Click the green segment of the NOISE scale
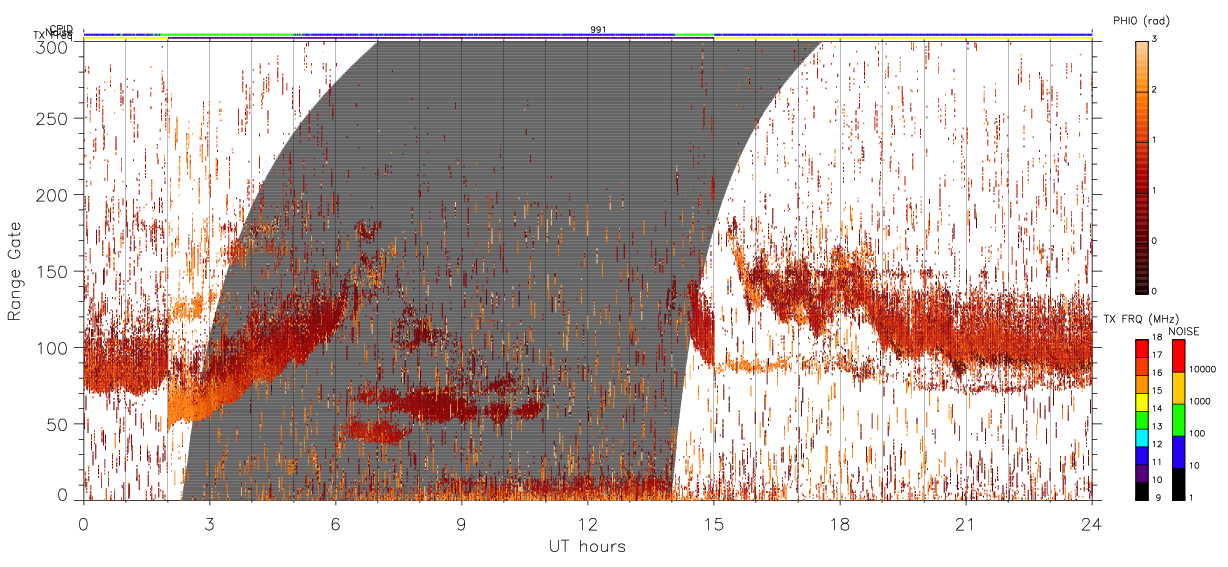This screenshot has height=567, width=1228. click(x=1179, y=420)
